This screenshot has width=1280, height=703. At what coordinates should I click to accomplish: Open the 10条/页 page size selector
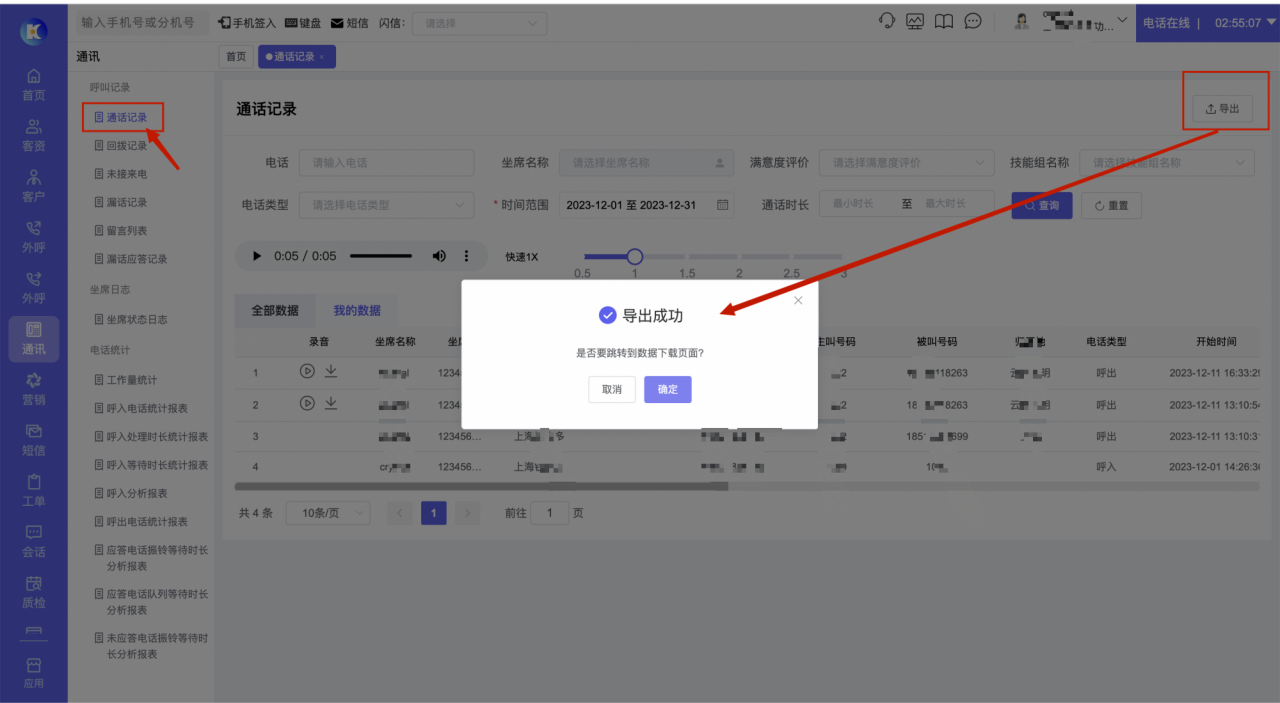pyautogui.click(x=327, y=513)
